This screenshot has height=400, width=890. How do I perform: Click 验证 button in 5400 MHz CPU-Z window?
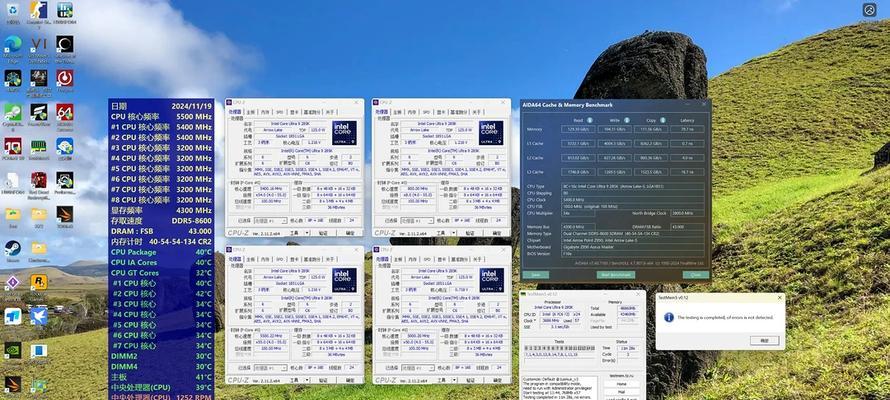click(x=323, y=233)
